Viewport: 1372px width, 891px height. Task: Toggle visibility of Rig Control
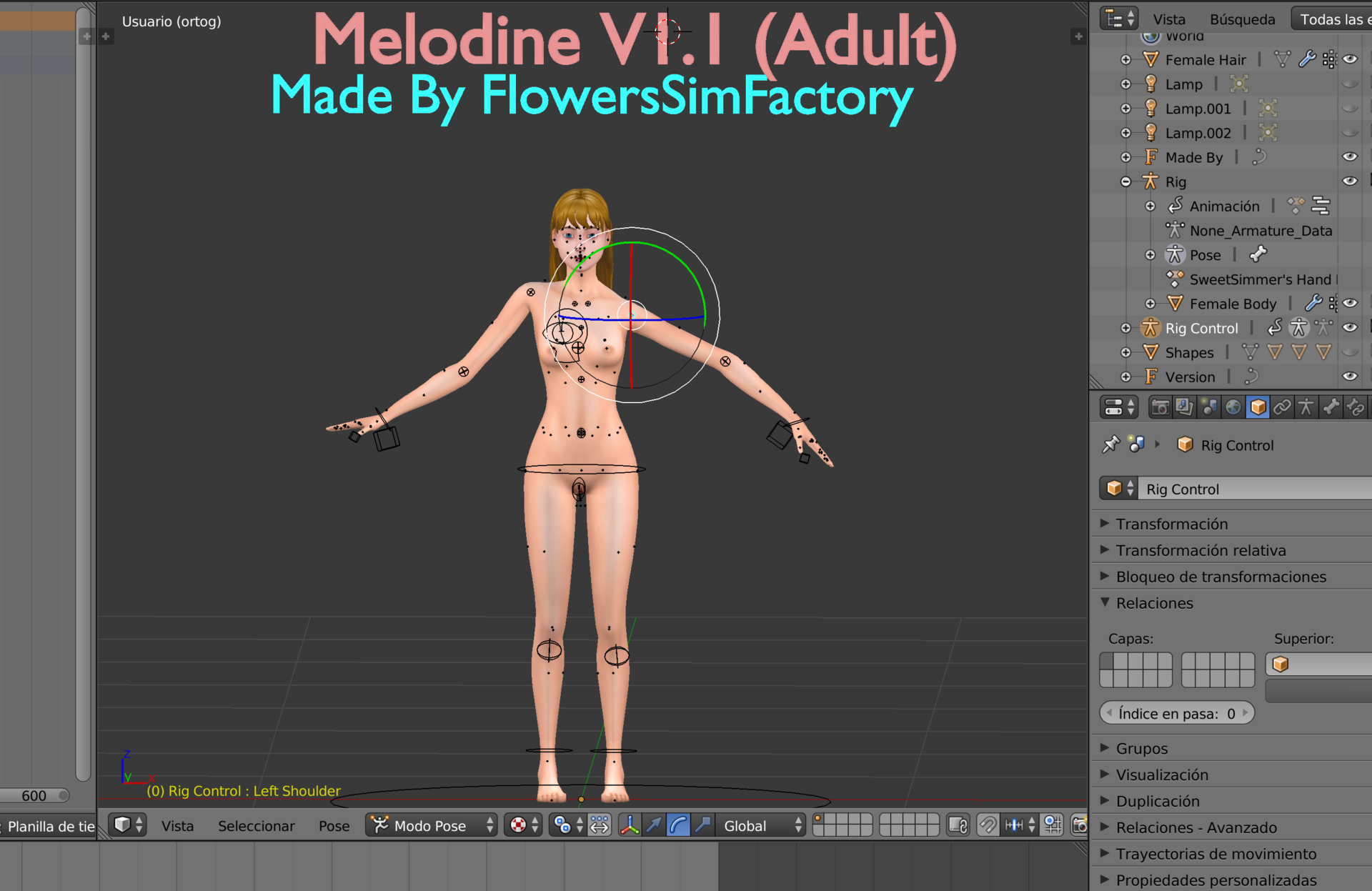[1350, 328]
